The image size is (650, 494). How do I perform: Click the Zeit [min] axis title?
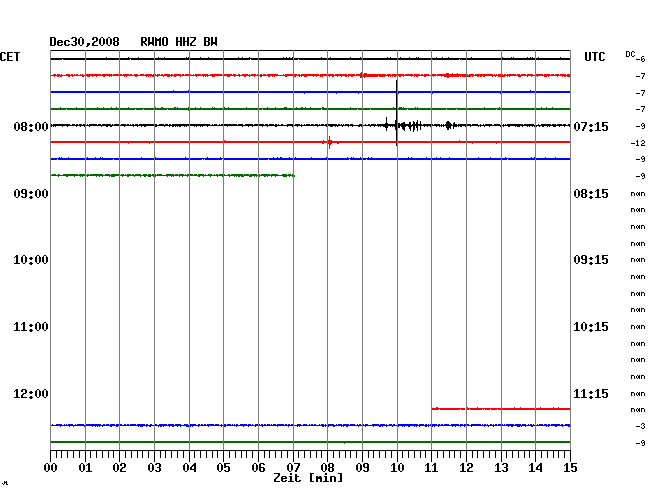point(308,478)
